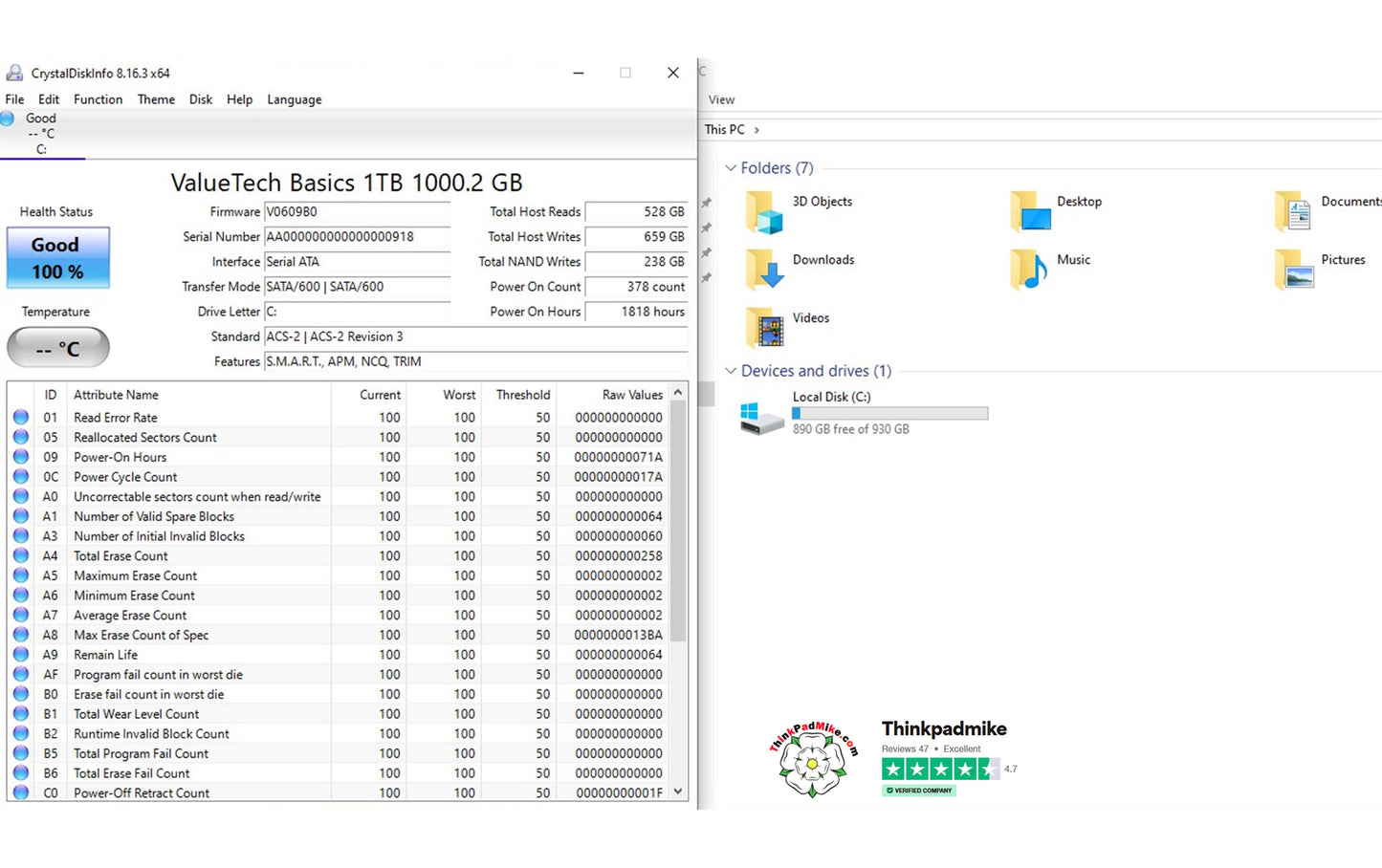Select the Max Erase Count of Spec row
The image size is (1382, 868).
pos(340,635)
